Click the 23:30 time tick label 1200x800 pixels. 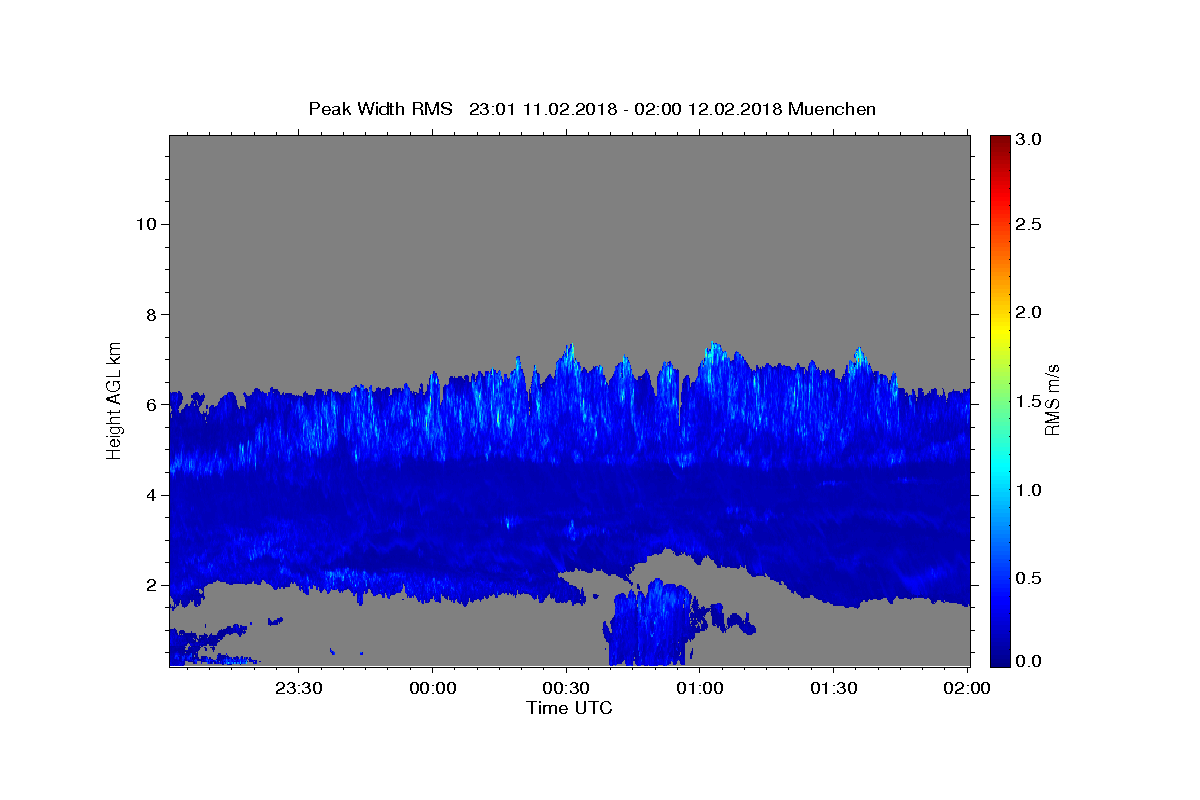(x=299, y=688)
